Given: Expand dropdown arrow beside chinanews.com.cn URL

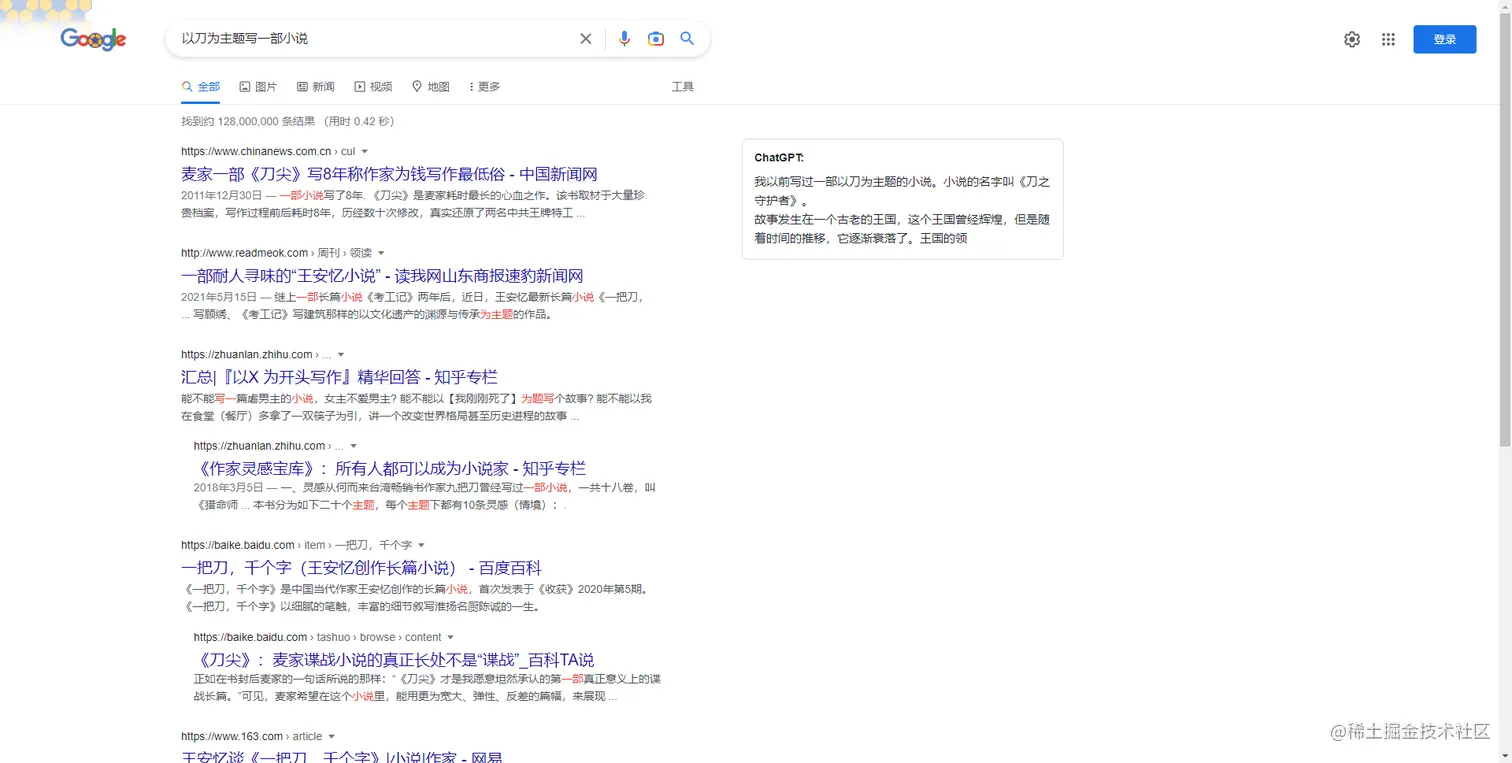Looking at the screenshot, I should 363,152.
